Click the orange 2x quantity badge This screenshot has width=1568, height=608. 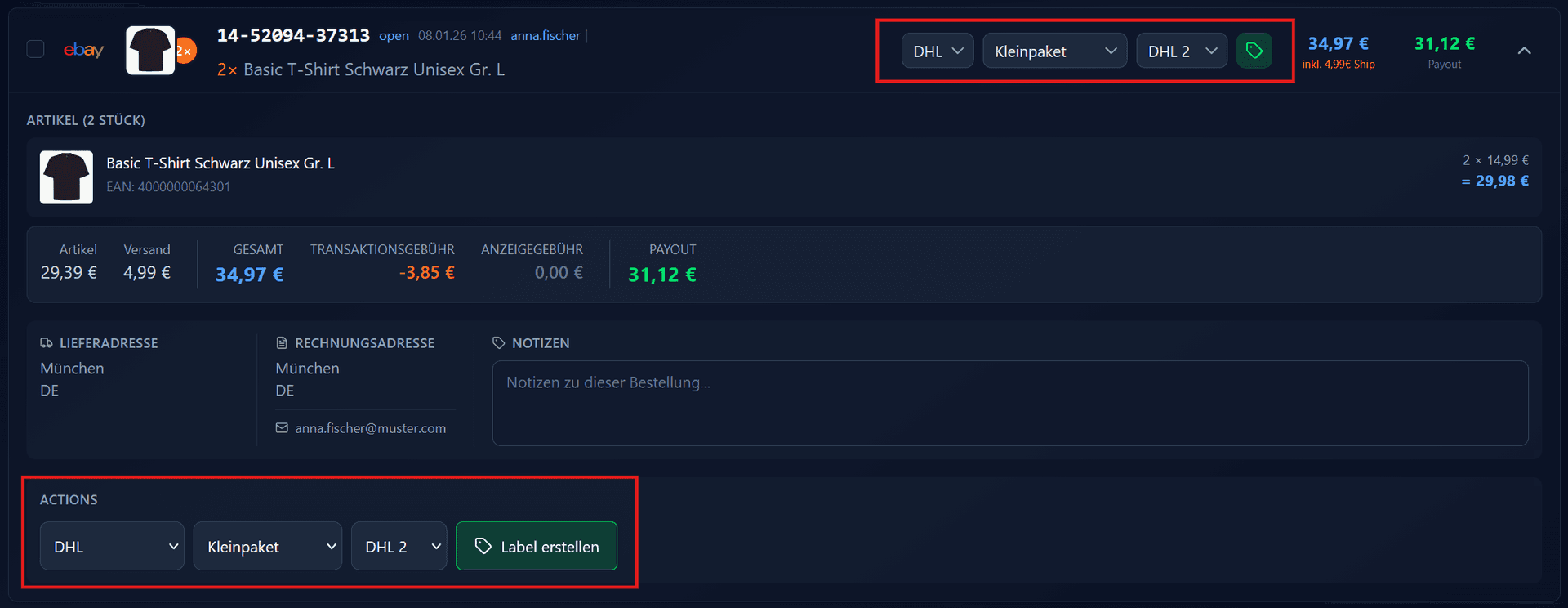pos(185,51)
